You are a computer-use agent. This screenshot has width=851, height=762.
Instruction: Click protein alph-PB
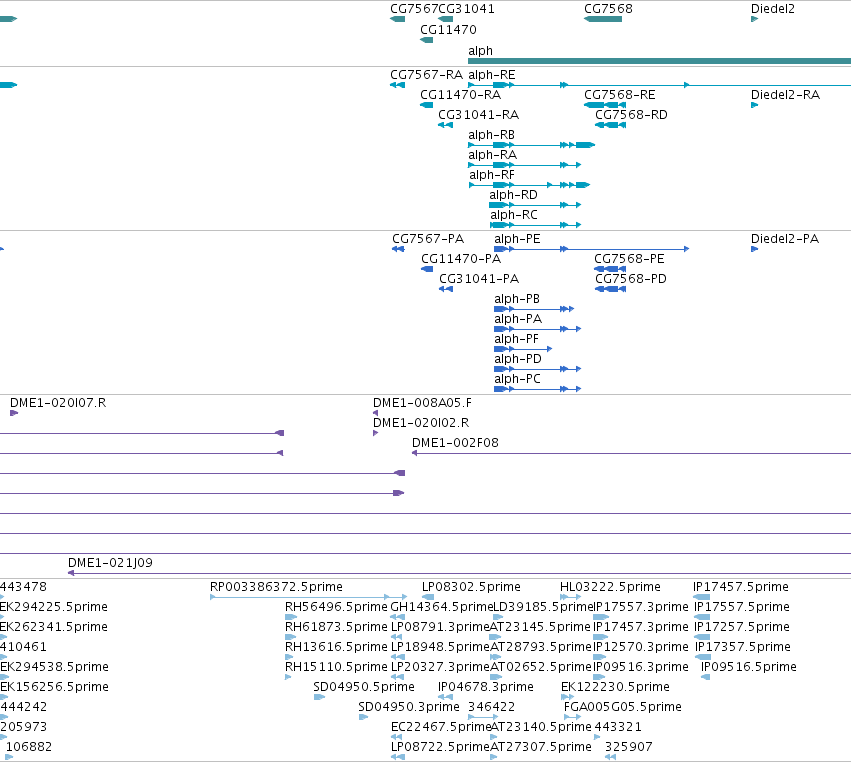coord(534,309)
